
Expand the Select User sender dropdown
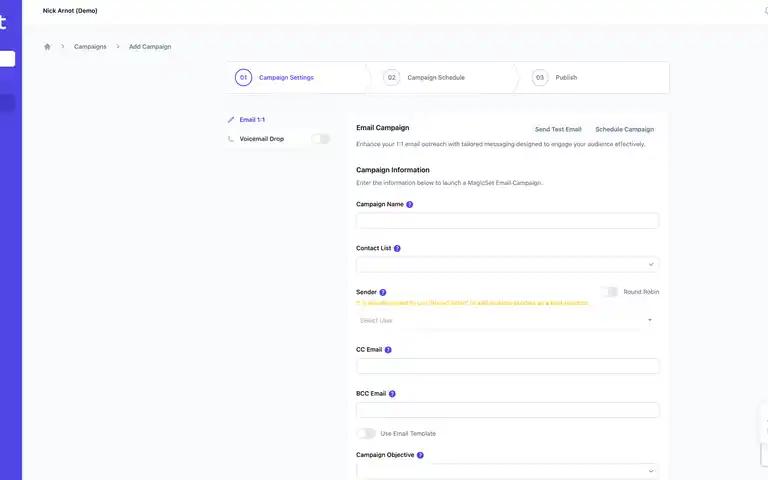point(507,320)
